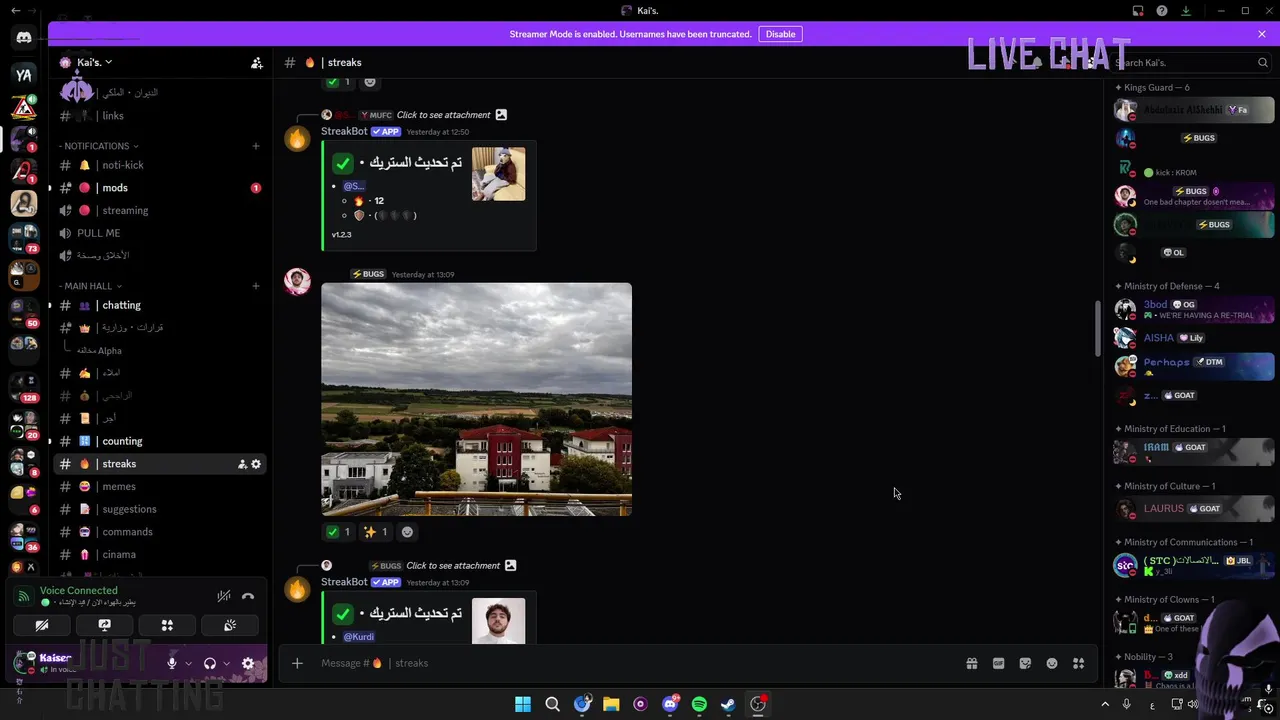This screenshot has height=720, width=1280.
Task: Click the Search Kai's field
Action: [x=1190, y=63]
